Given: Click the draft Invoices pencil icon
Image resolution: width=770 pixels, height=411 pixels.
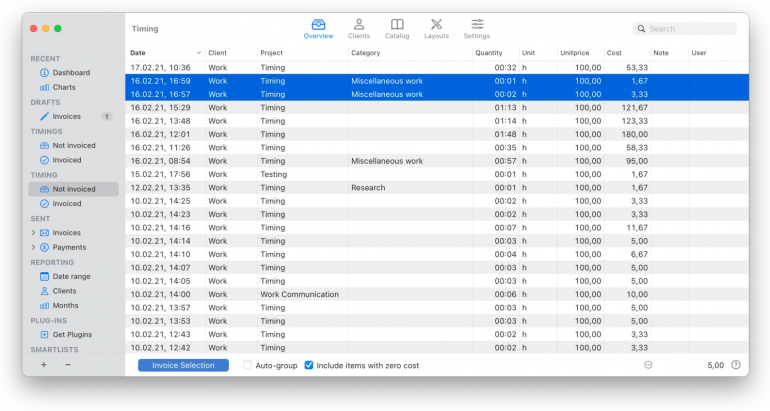Looking at the screenshot, I should click(44, 116).
